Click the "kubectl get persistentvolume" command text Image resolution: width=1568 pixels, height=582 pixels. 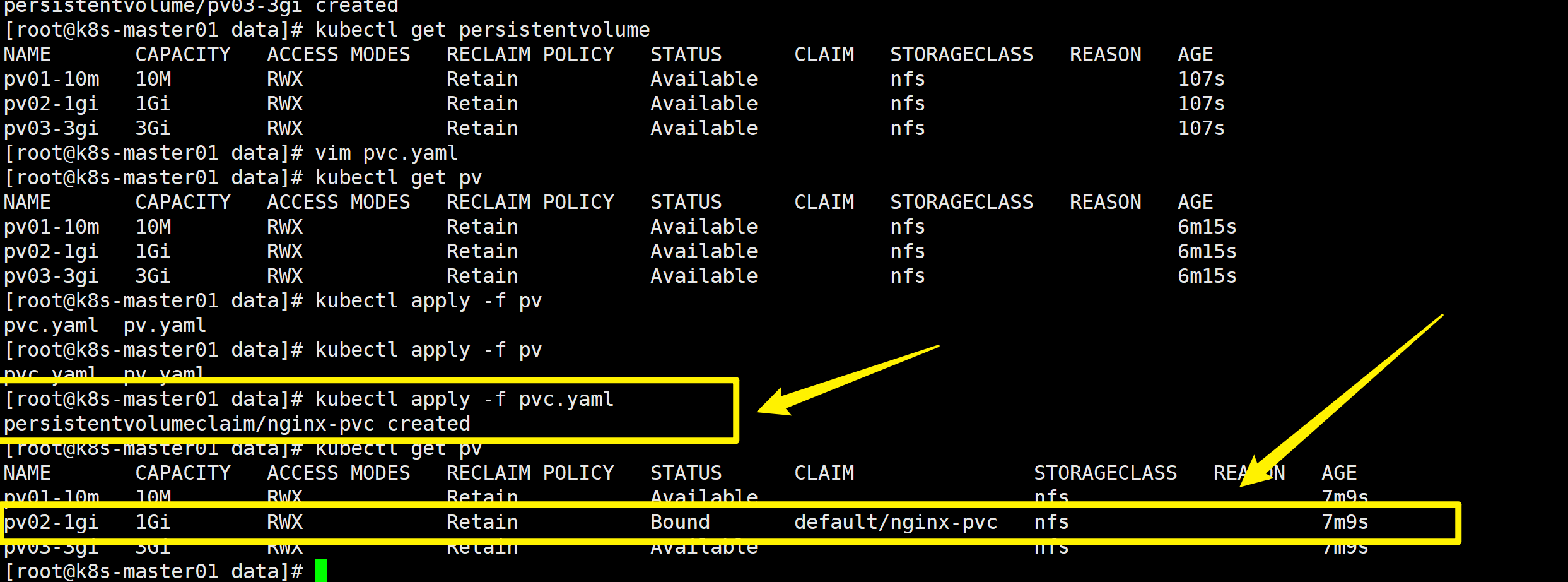(483, 30)
